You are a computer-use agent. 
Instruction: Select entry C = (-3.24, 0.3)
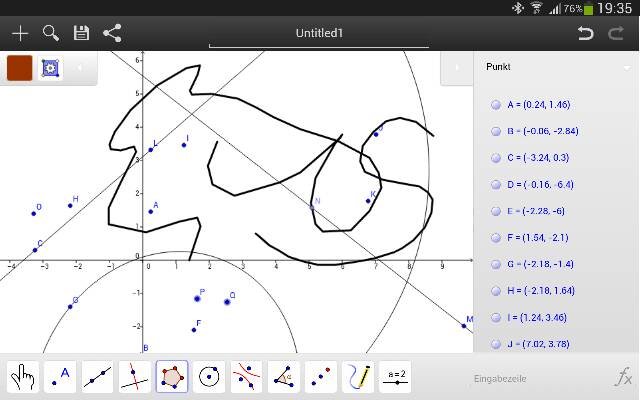point(538,158)
